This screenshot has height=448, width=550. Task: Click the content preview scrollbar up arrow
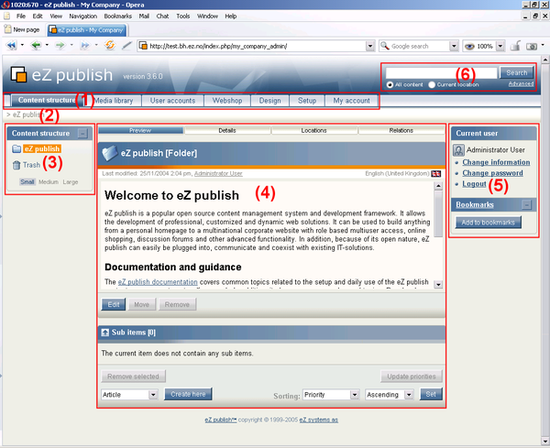coord(438,186)
